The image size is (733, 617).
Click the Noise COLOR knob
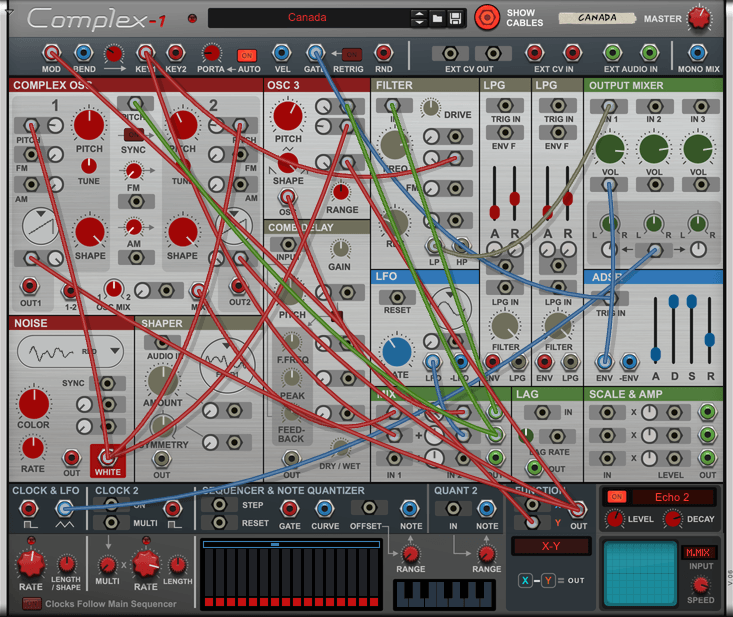pos(34,403)
